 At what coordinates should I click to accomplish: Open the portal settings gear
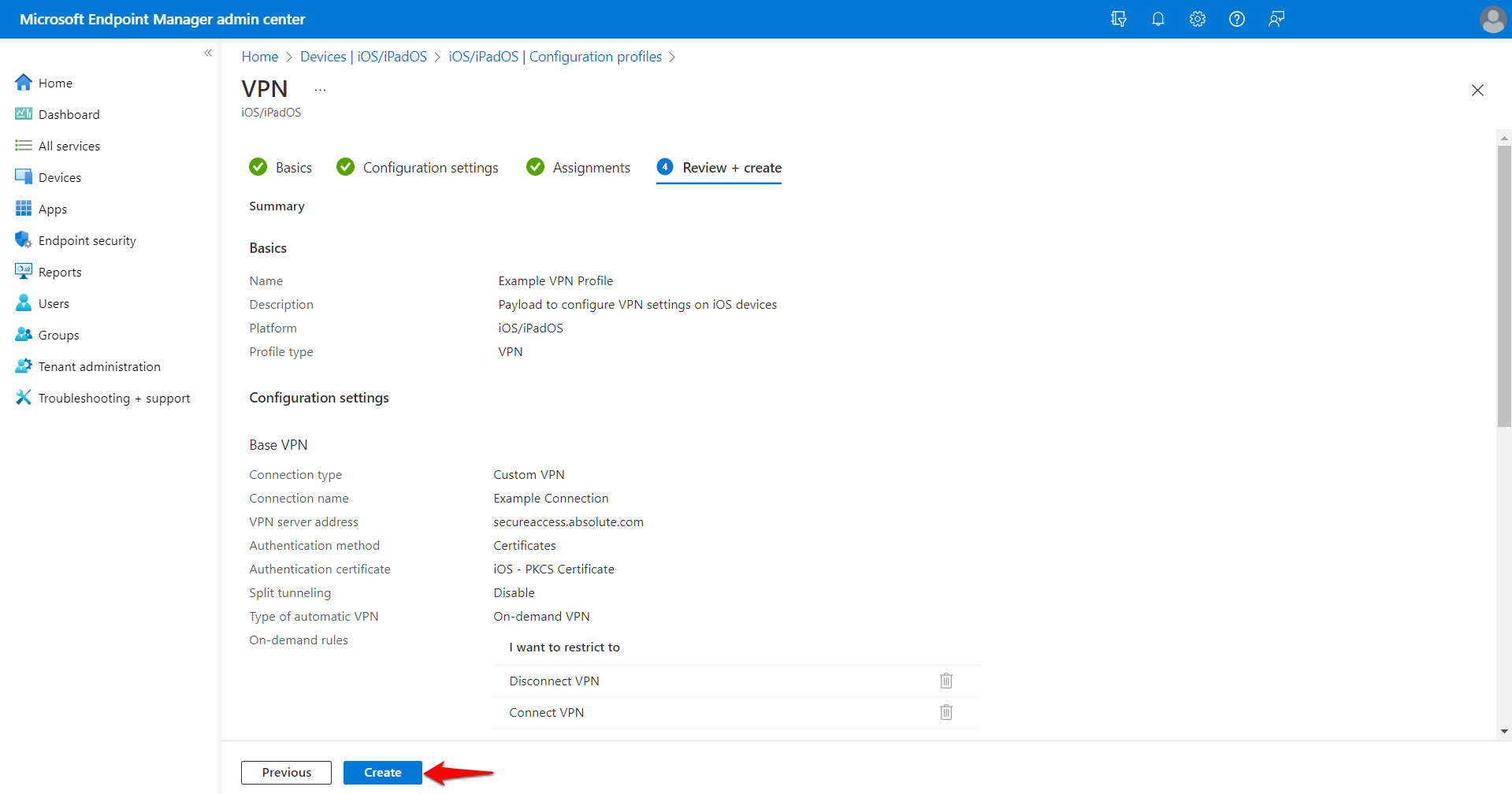click(x=1197, y=19)
